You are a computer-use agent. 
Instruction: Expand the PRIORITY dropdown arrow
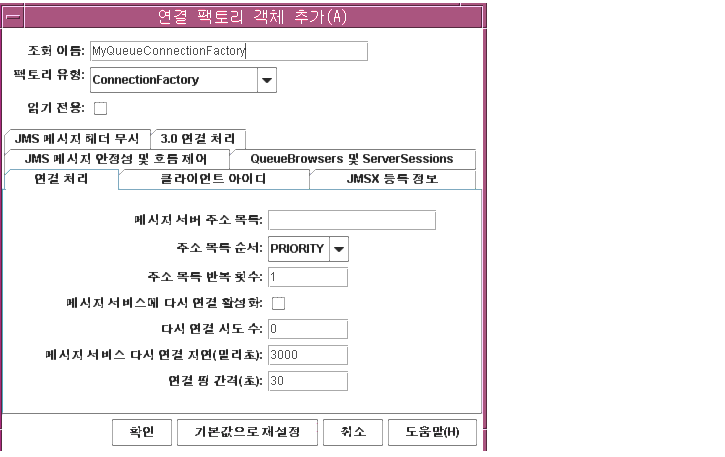click(x=339, y=249)
